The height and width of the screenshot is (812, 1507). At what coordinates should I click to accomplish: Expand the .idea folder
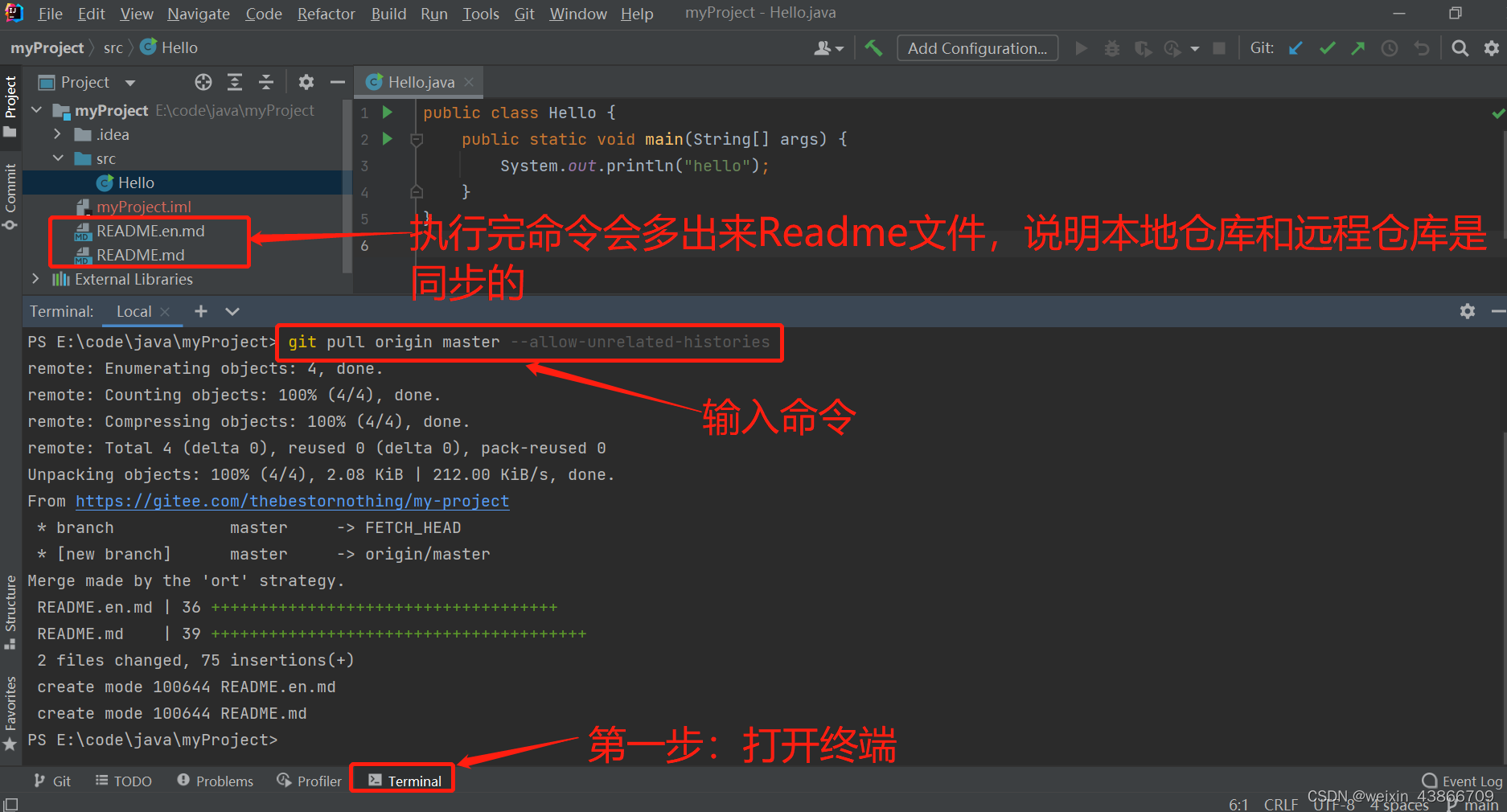tap(57, 134)
